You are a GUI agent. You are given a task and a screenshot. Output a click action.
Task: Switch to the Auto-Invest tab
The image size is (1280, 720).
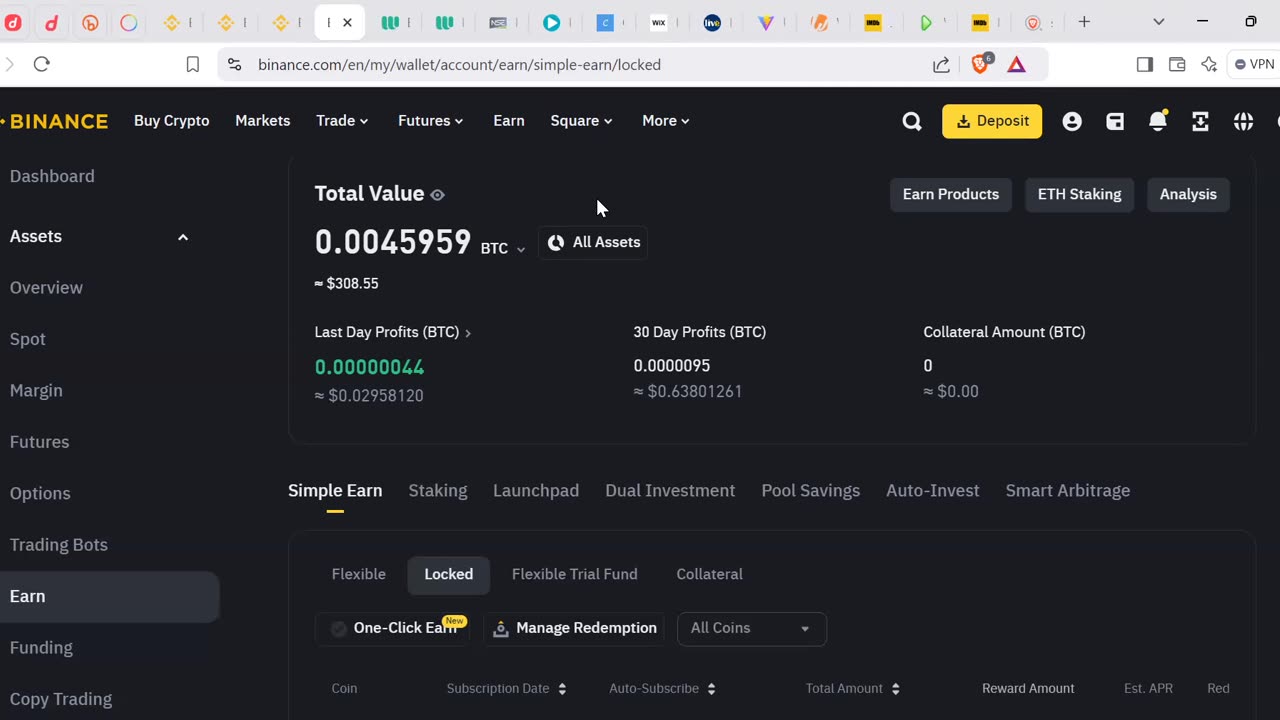[x=933, y=491]
